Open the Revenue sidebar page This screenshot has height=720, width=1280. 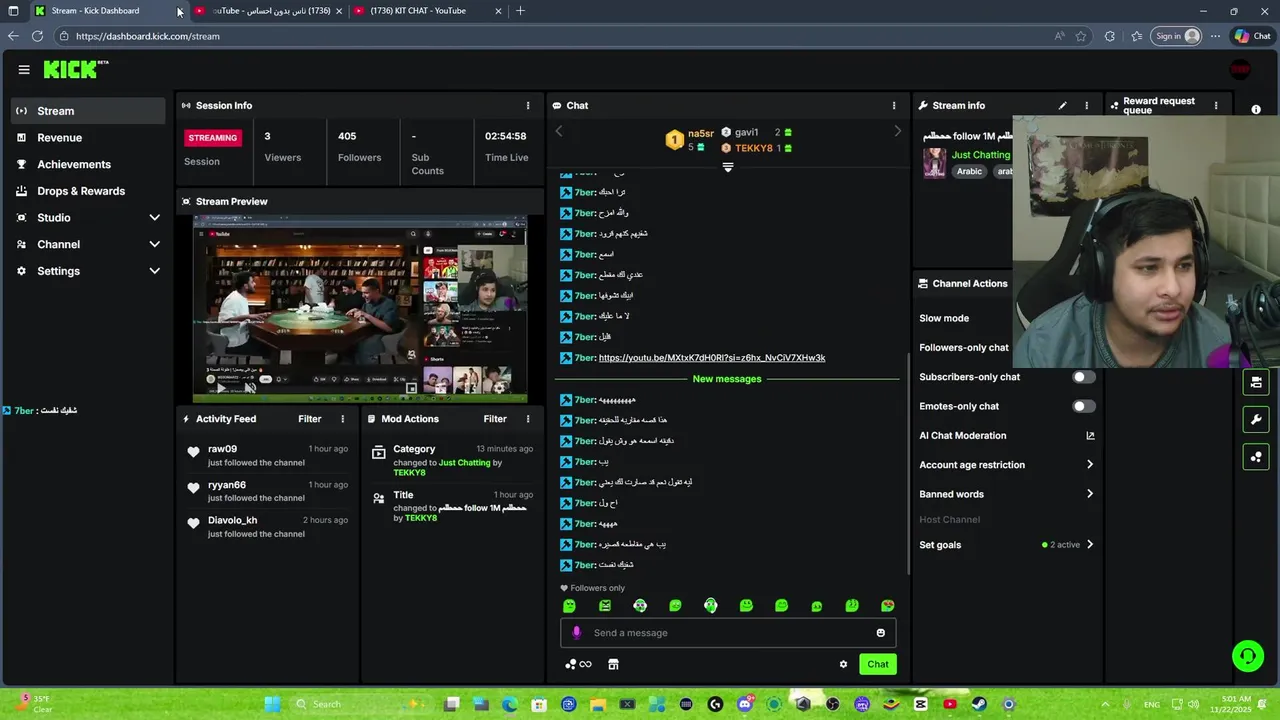(88, 138)
